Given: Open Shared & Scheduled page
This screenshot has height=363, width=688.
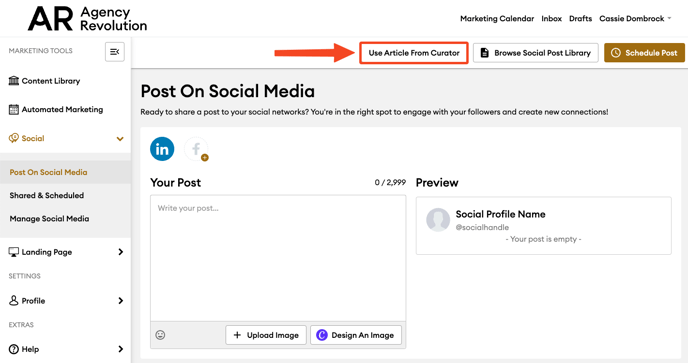Looking at the screenshot, I should (47, 195).
